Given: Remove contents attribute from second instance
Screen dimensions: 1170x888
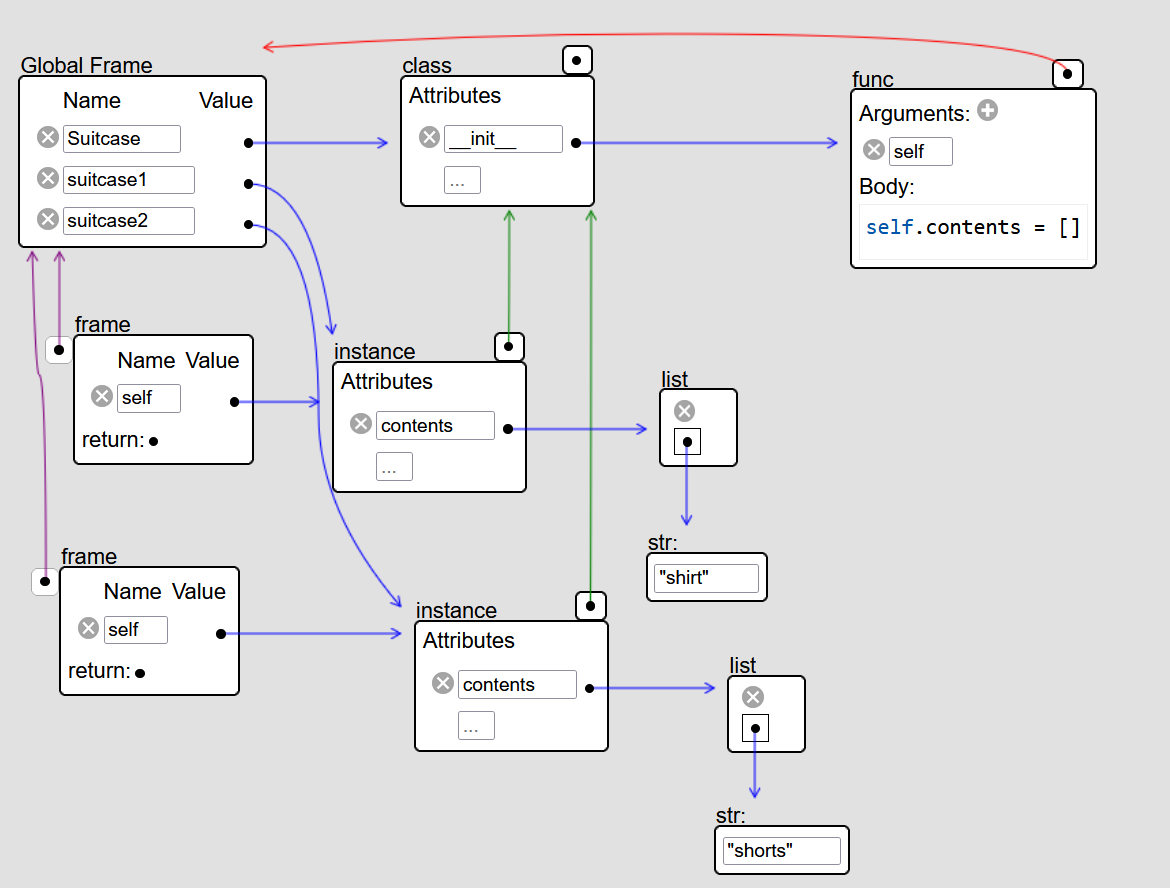Looking at the screenshot, I should (x=443, y=683).
